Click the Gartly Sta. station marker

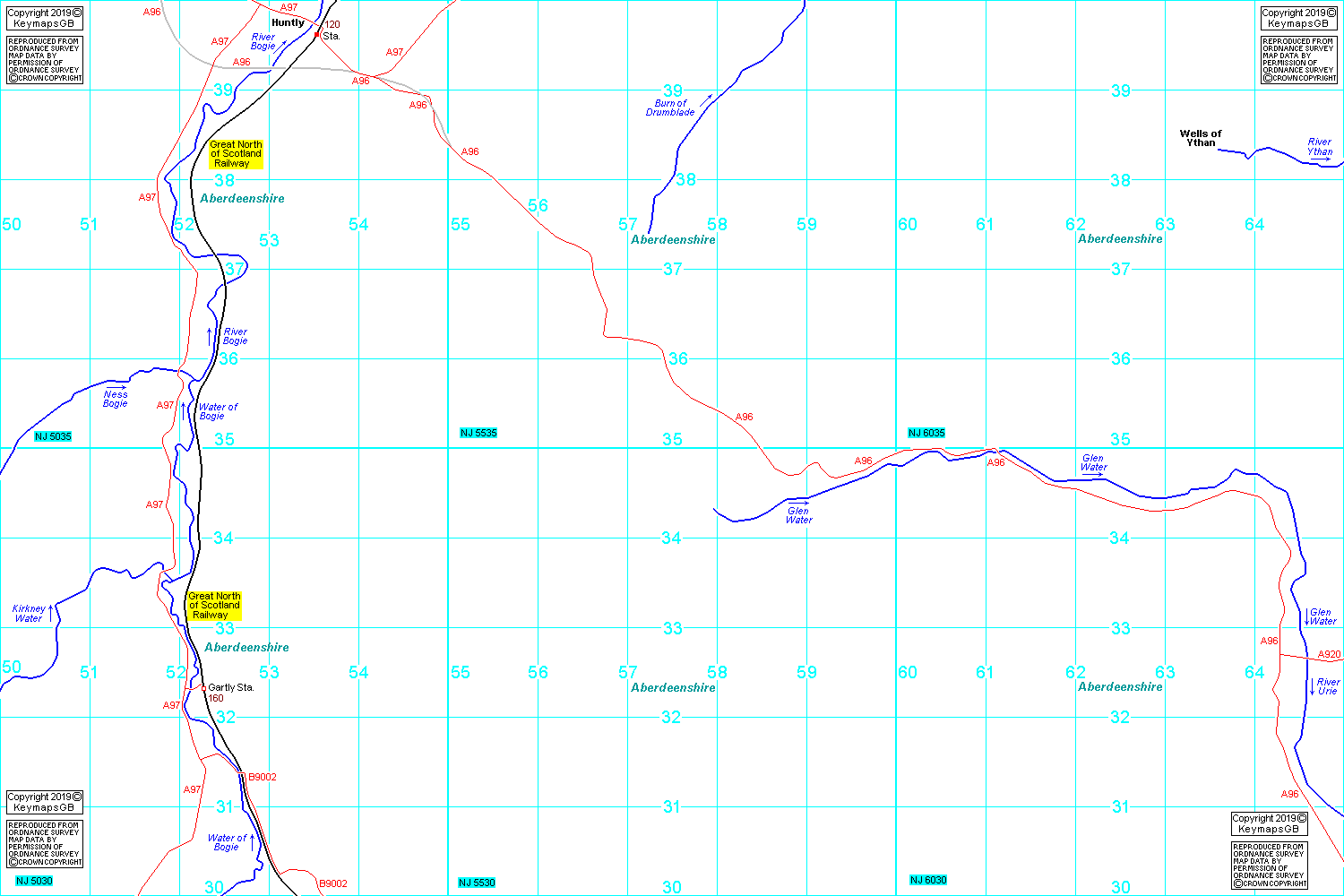tap(203, 688)
